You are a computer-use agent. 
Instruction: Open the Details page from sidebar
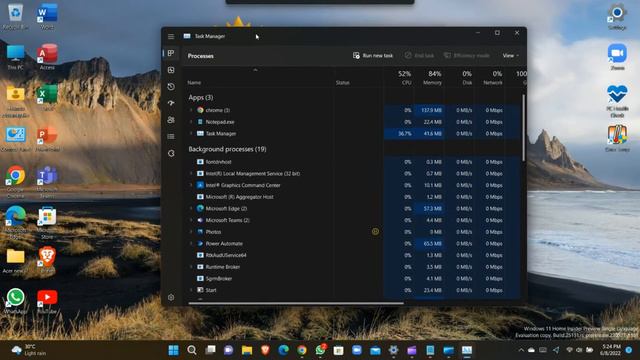[171, 136]
